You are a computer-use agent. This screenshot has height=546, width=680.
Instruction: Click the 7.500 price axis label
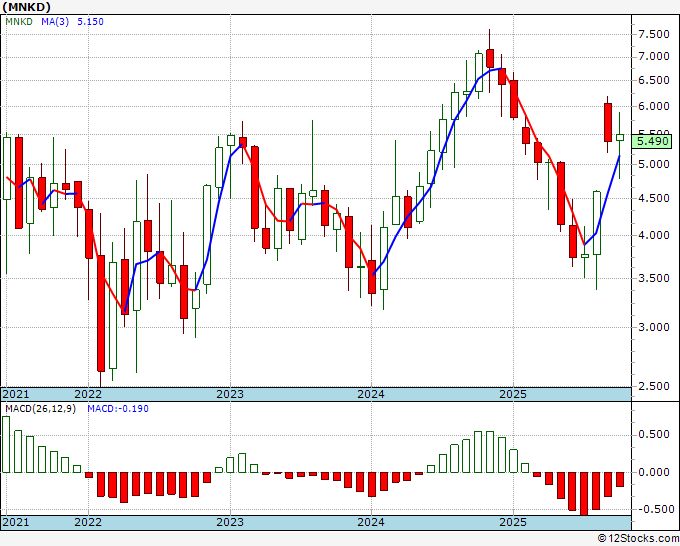tap(654, 34)
